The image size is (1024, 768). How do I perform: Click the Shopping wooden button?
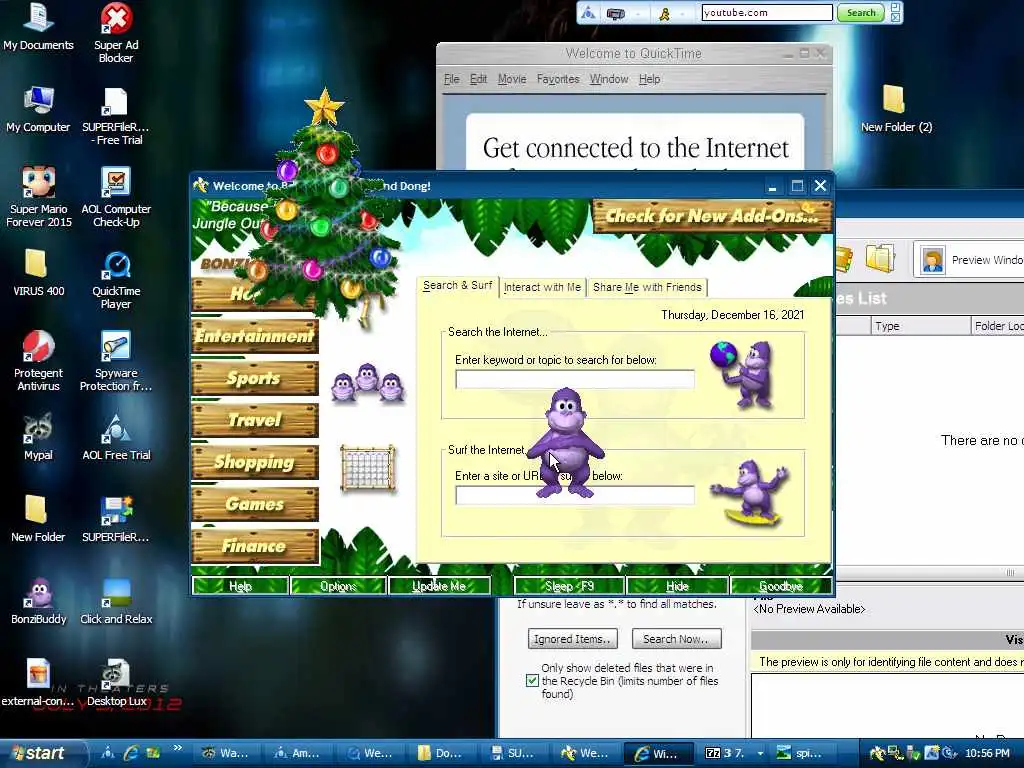point(255,462)
